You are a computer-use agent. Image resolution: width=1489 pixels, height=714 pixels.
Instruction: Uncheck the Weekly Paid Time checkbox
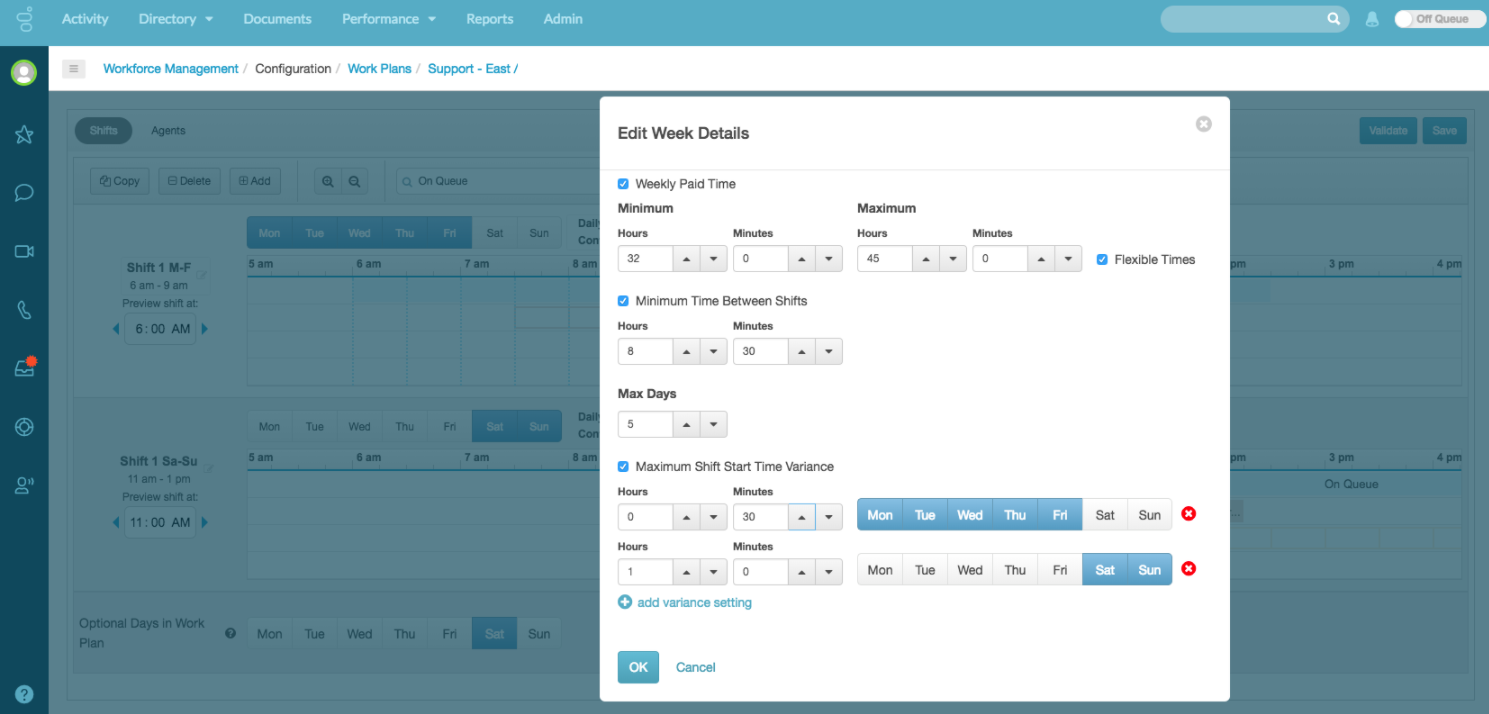pos(623,184)
